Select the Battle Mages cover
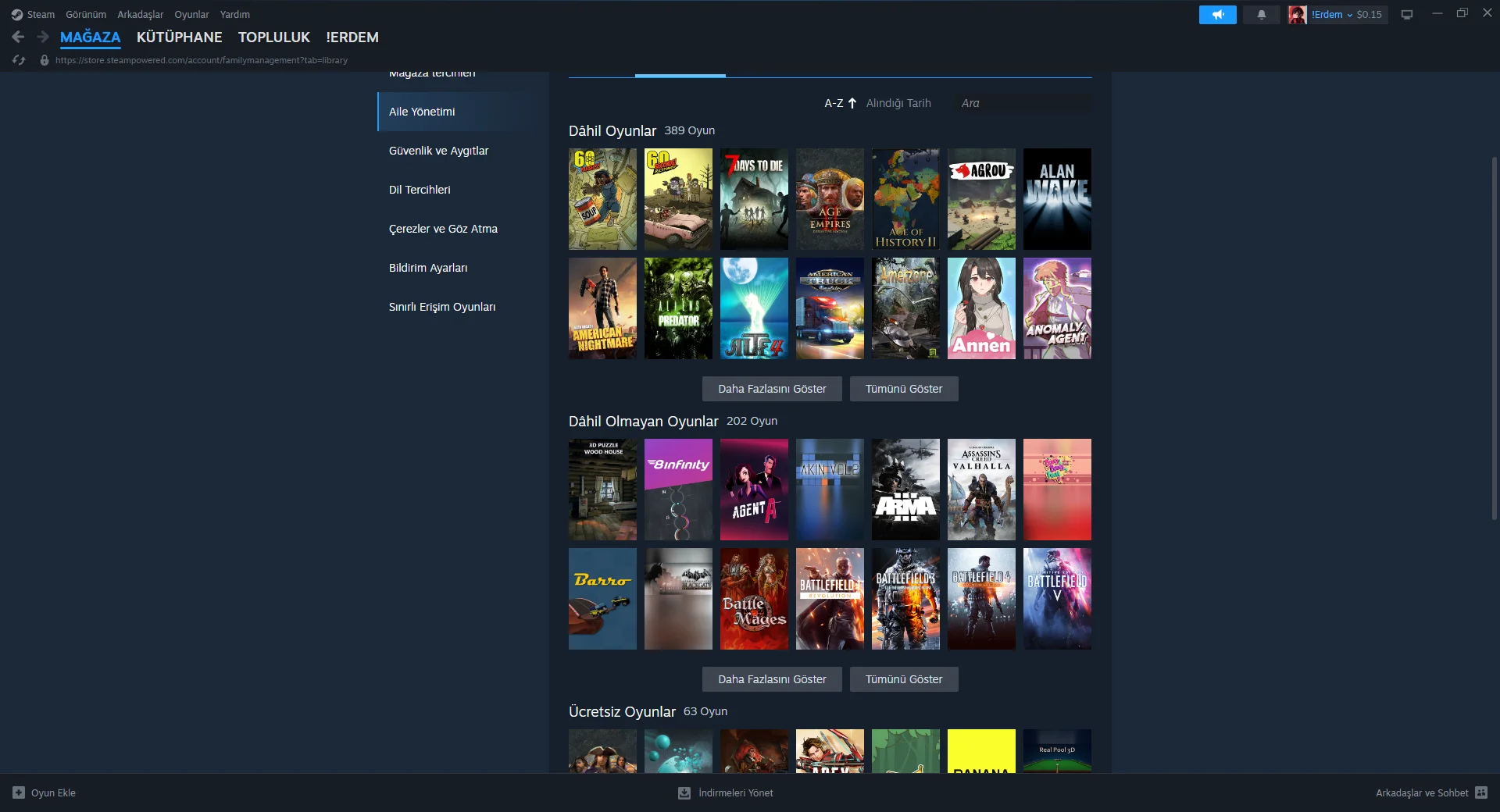The image size is (1500, 812). coord(754,599)
